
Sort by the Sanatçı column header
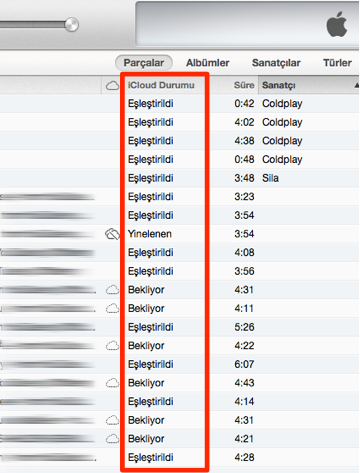tap(279, 85)
